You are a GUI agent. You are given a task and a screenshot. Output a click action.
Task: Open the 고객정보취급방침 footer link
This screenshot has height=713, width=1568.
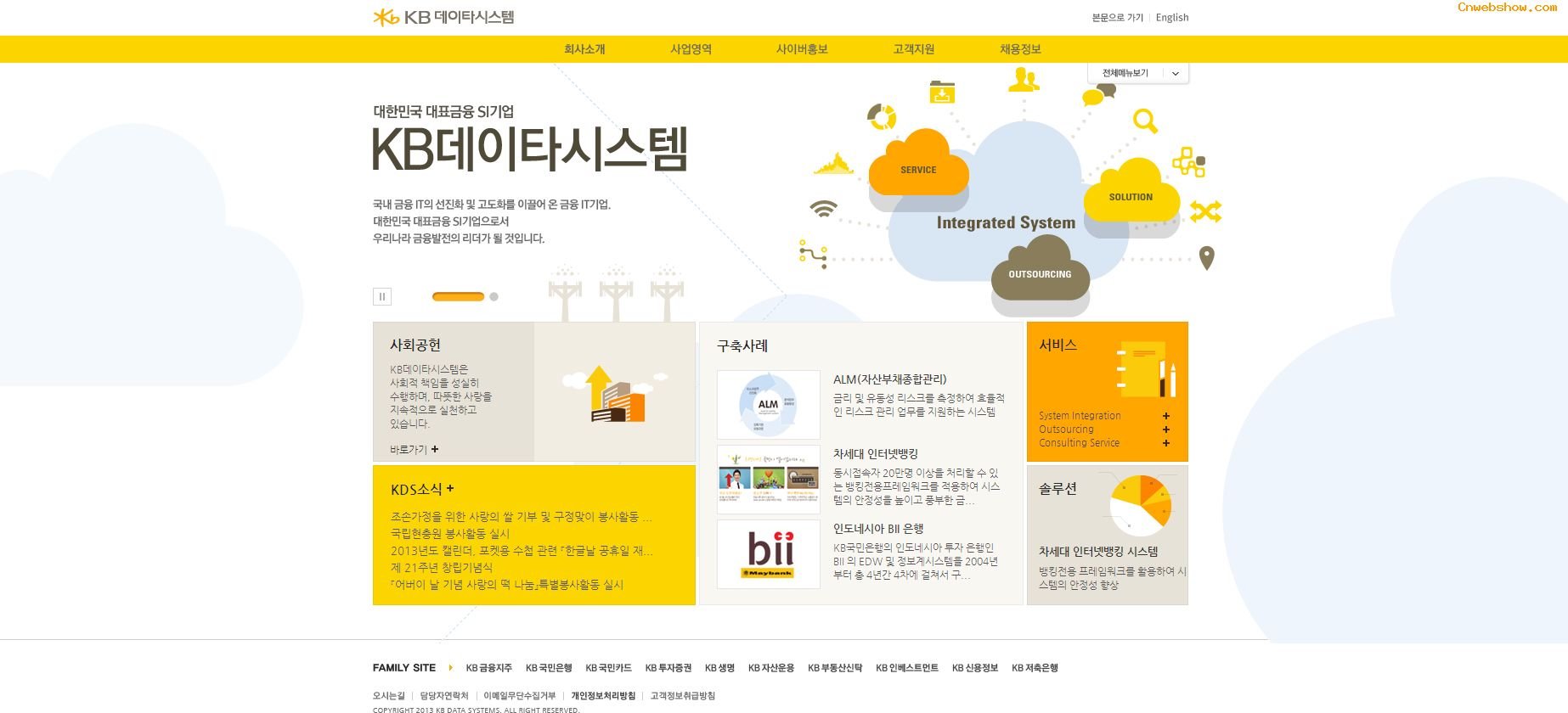(x=683, y=696)
